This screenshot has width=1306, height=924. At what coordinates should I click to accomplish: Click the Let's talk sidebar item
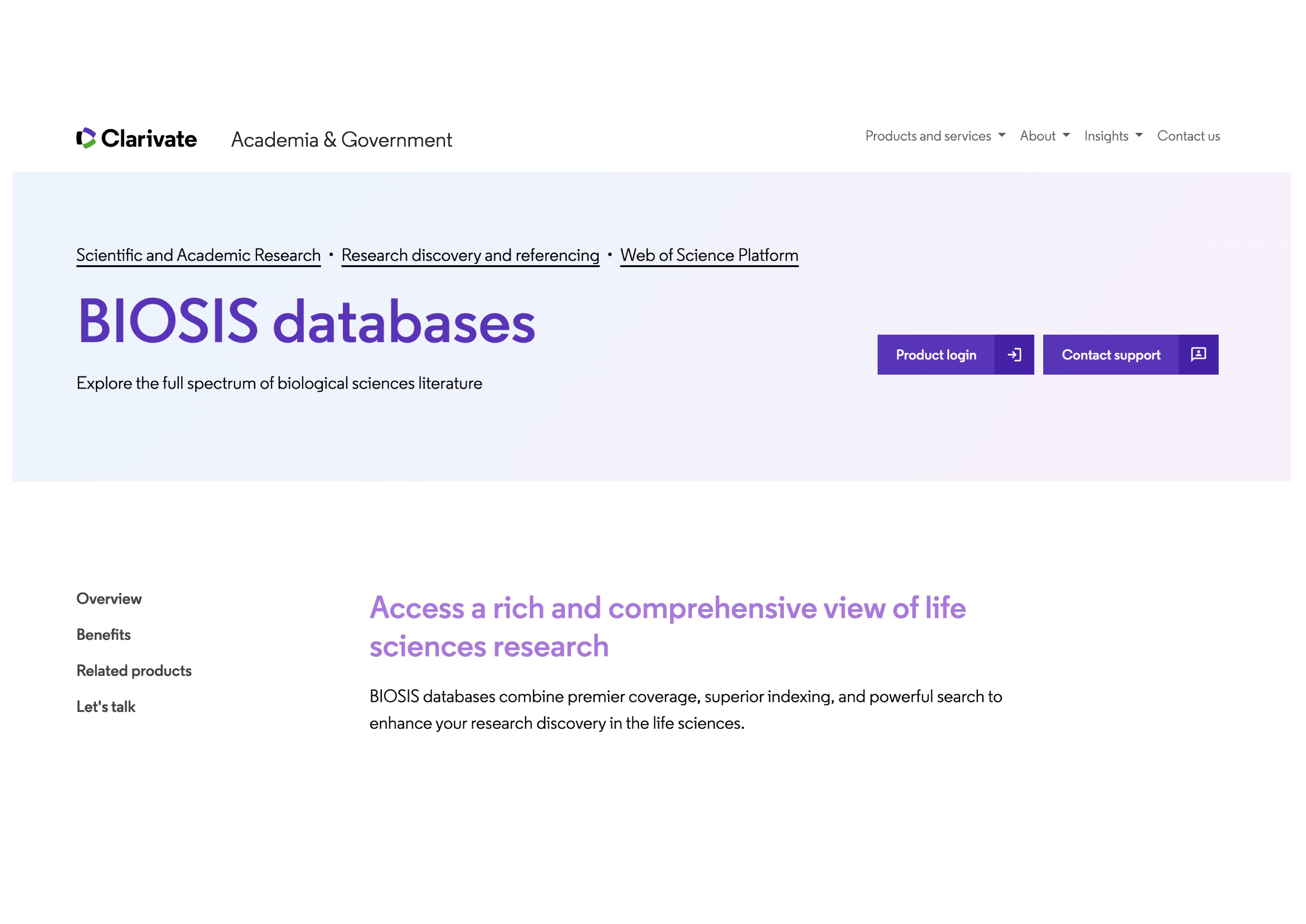106,706
